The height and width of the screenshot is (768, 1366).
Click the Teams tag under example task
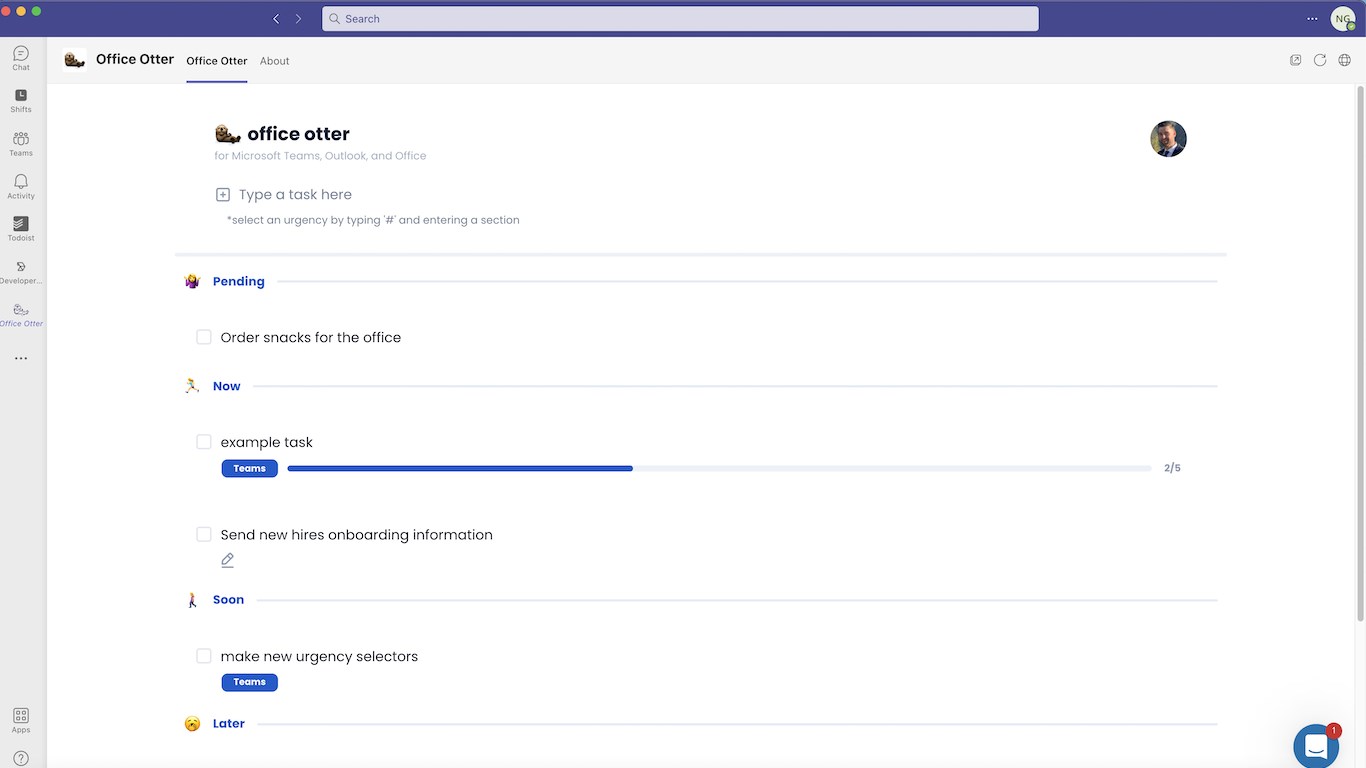pos(250,468)
